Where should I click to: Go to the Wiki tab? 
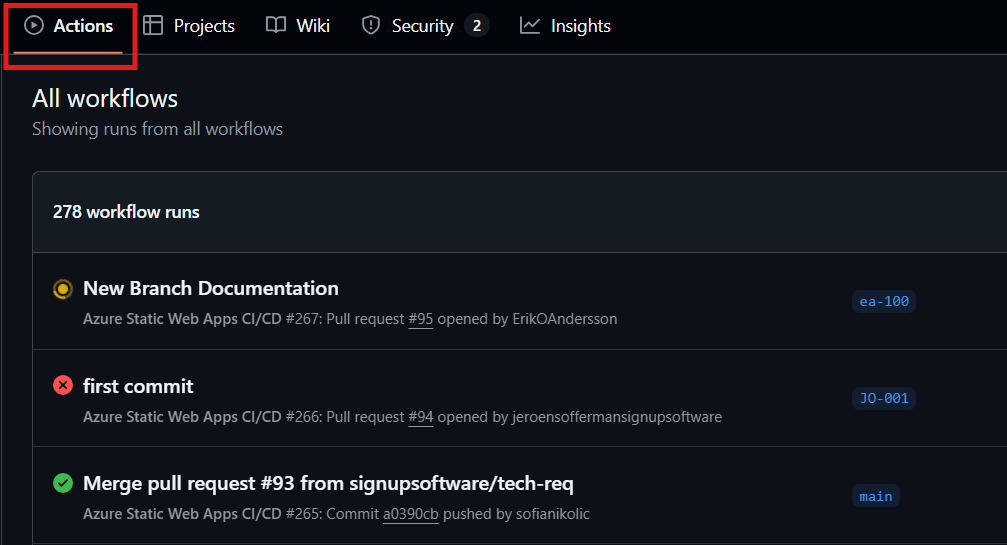[313, 26]
